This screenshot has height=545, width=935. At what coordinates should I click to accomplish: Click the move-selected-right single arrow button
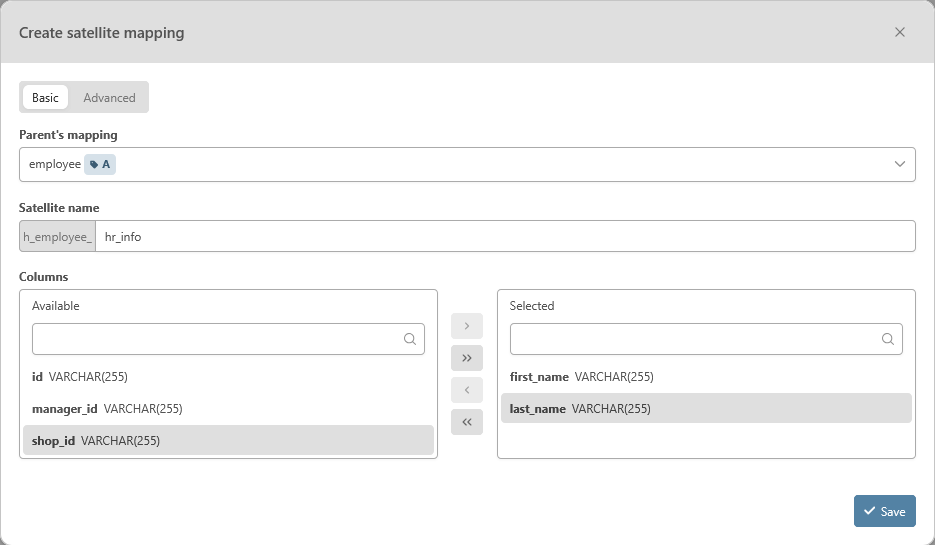(466, 326)
